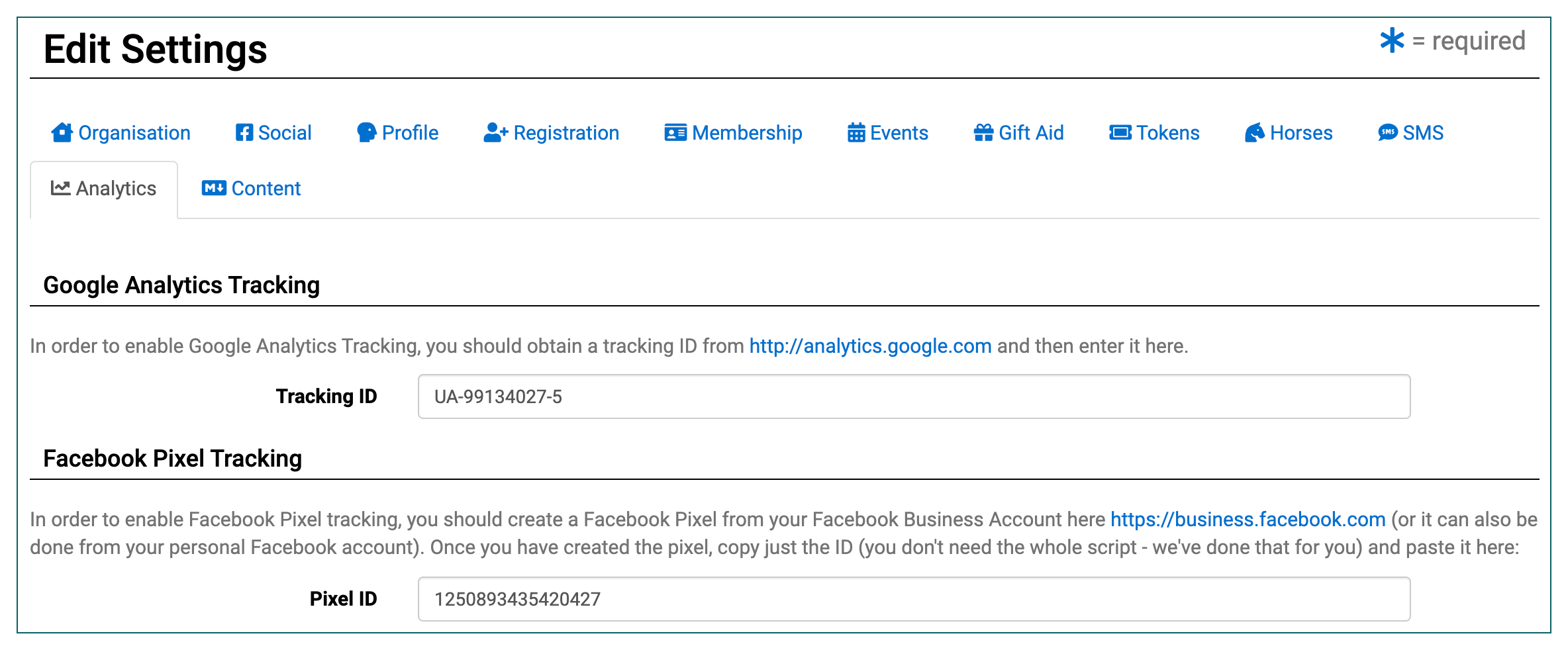Click the Edit Settings heading
This screenshot has height=650, width=1568.
(x=155, y=50)
